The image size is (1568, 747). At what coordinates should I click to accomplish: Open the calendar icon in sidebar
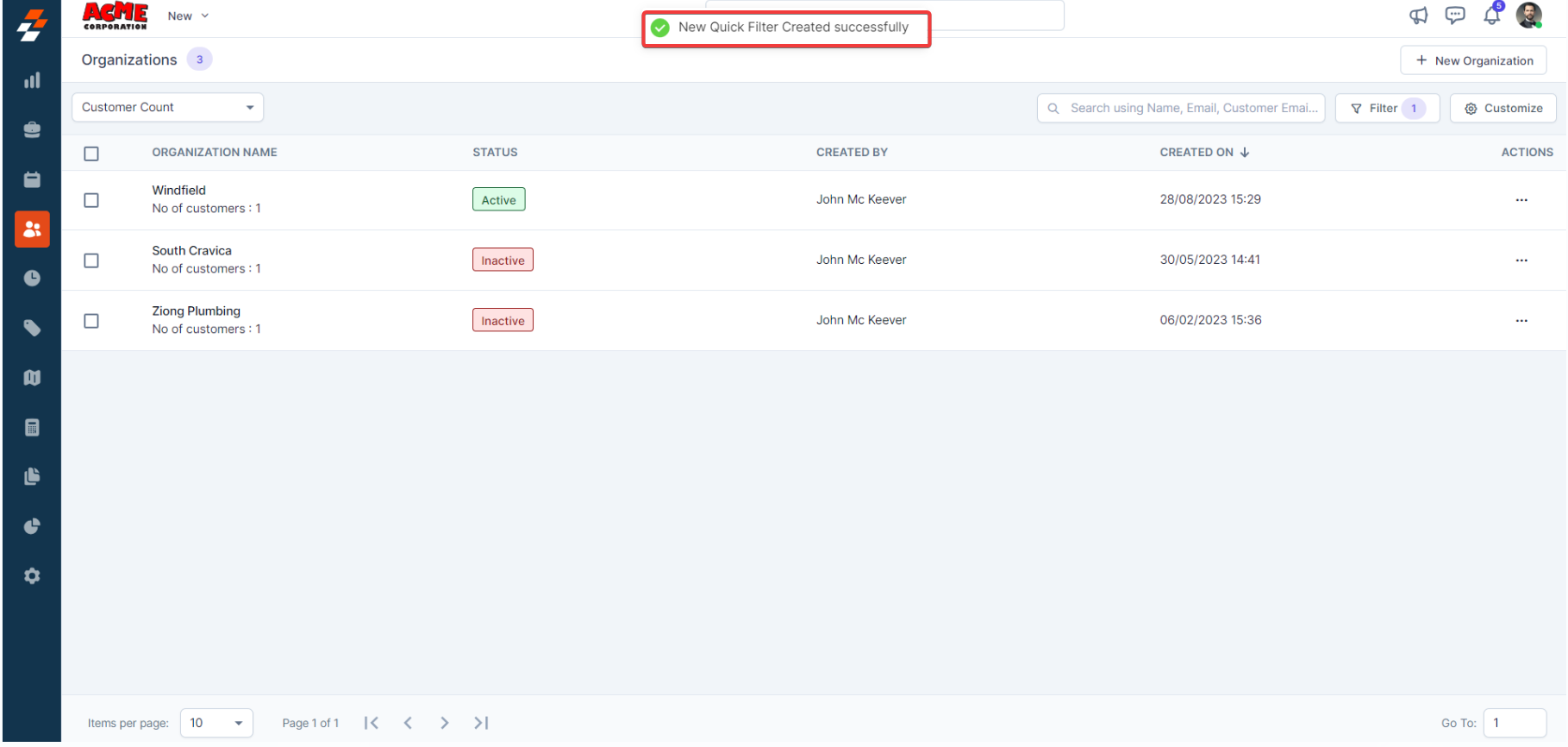point(32,179)
